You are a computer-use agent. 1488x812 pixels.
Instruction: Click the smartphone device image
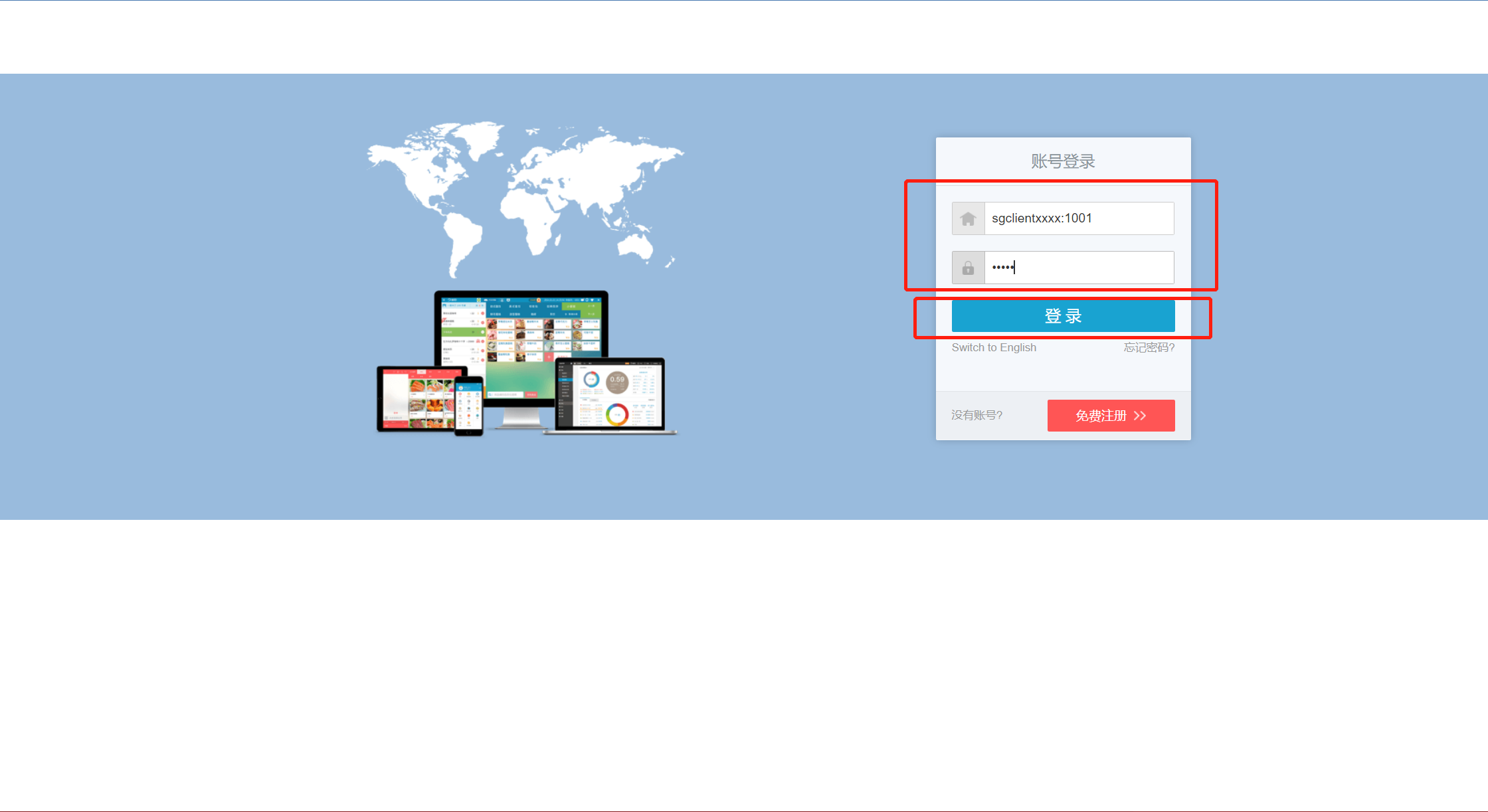[468, 406]
